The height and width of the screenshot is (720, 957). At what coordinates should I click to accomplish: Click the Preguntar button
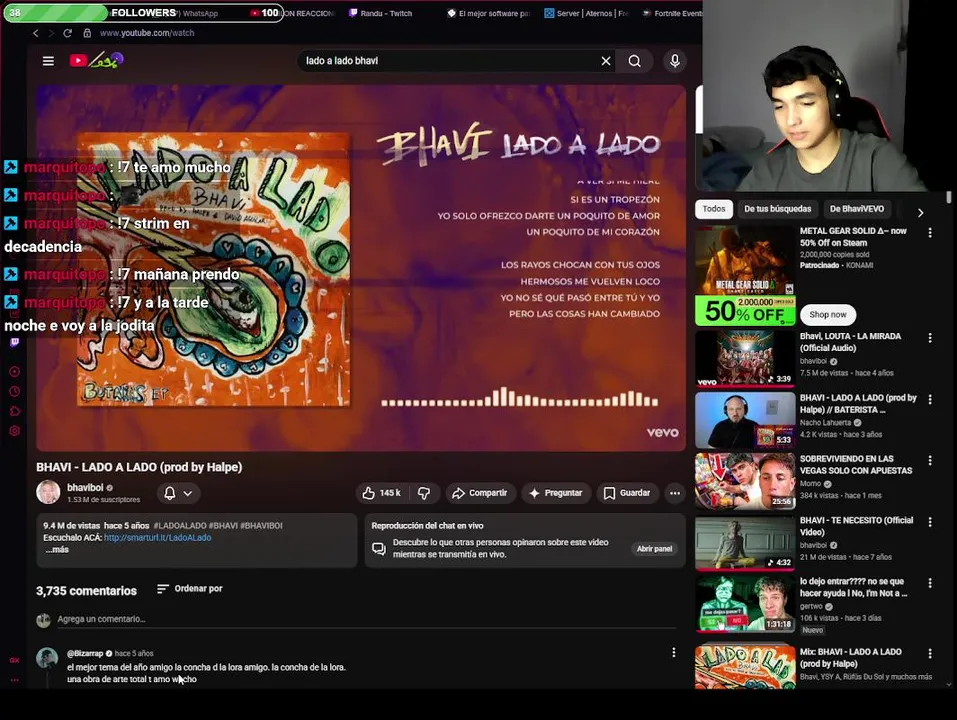click(x=555, y=493)
